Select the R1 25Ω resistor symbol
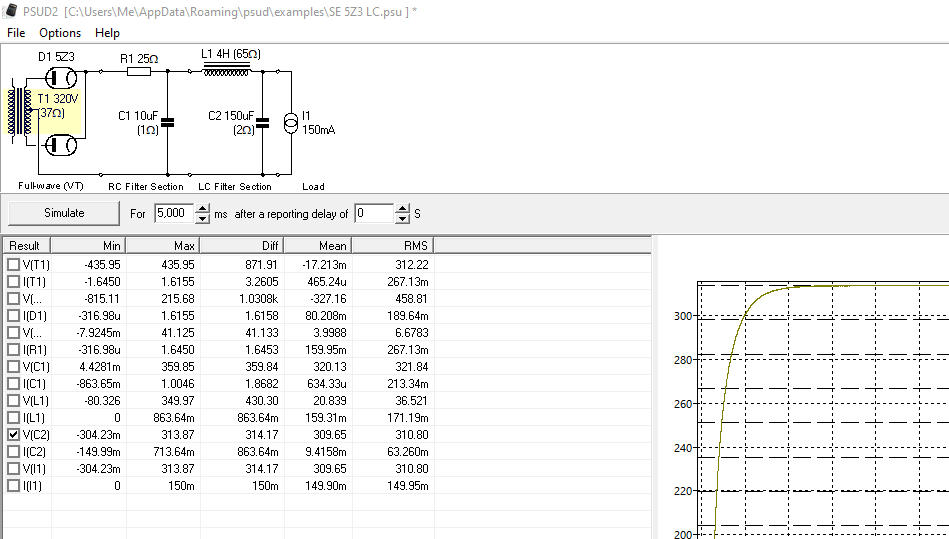The height and width of the screenshot is (539, 949). tap(139, 71)
